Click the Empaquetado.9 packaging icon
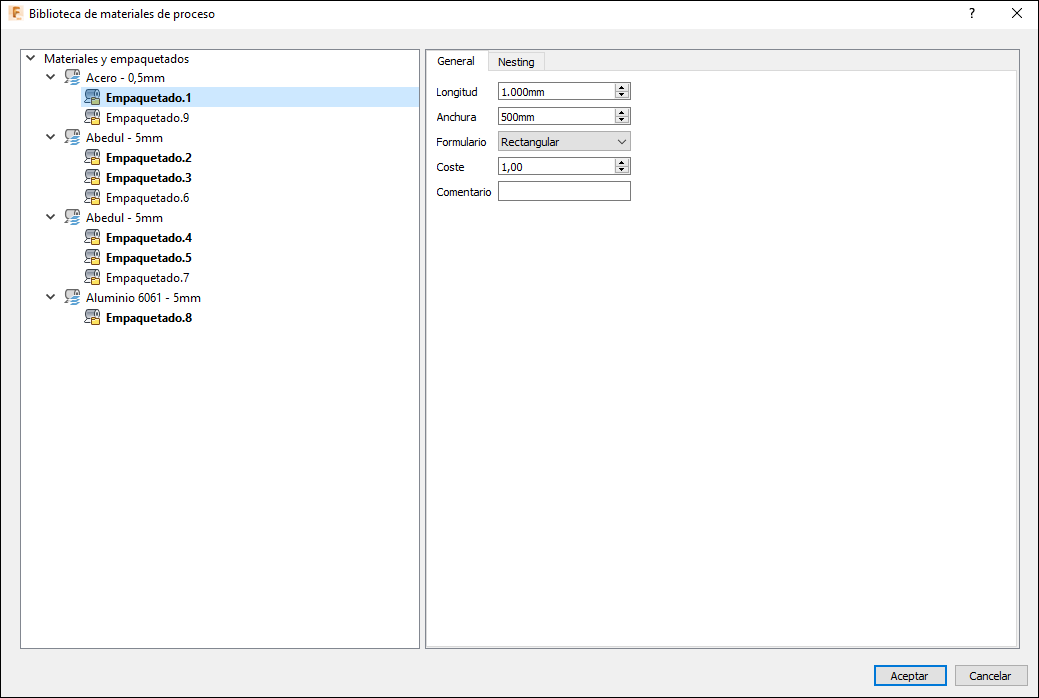The width and height of the screenshot is (1039, 698). (92, 117)
